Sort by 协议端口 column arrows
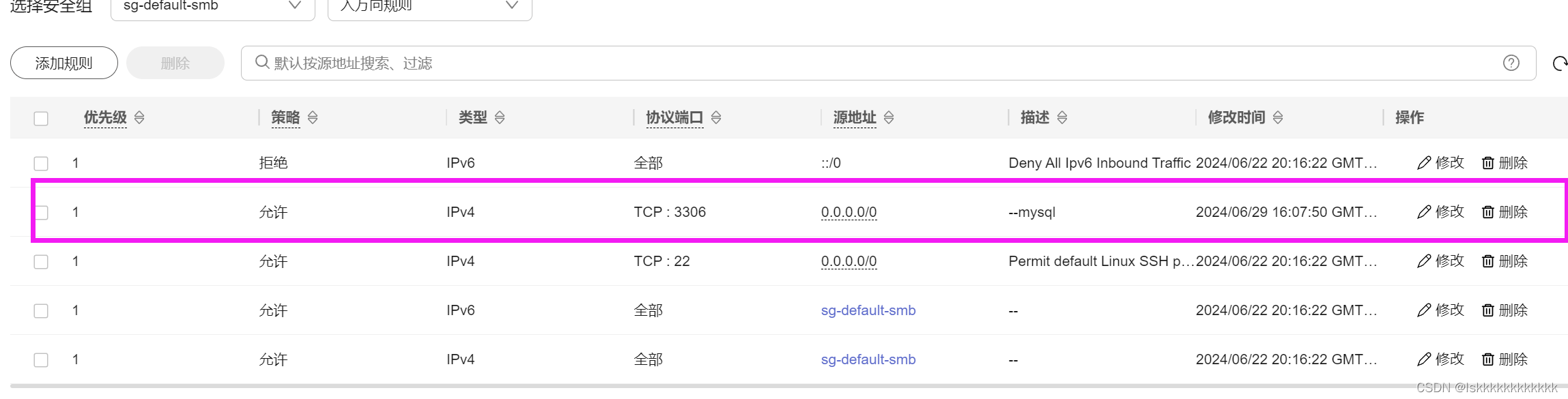Viewport: 1568px width, 399px height. pyautogui.click(x=716, y=117)
